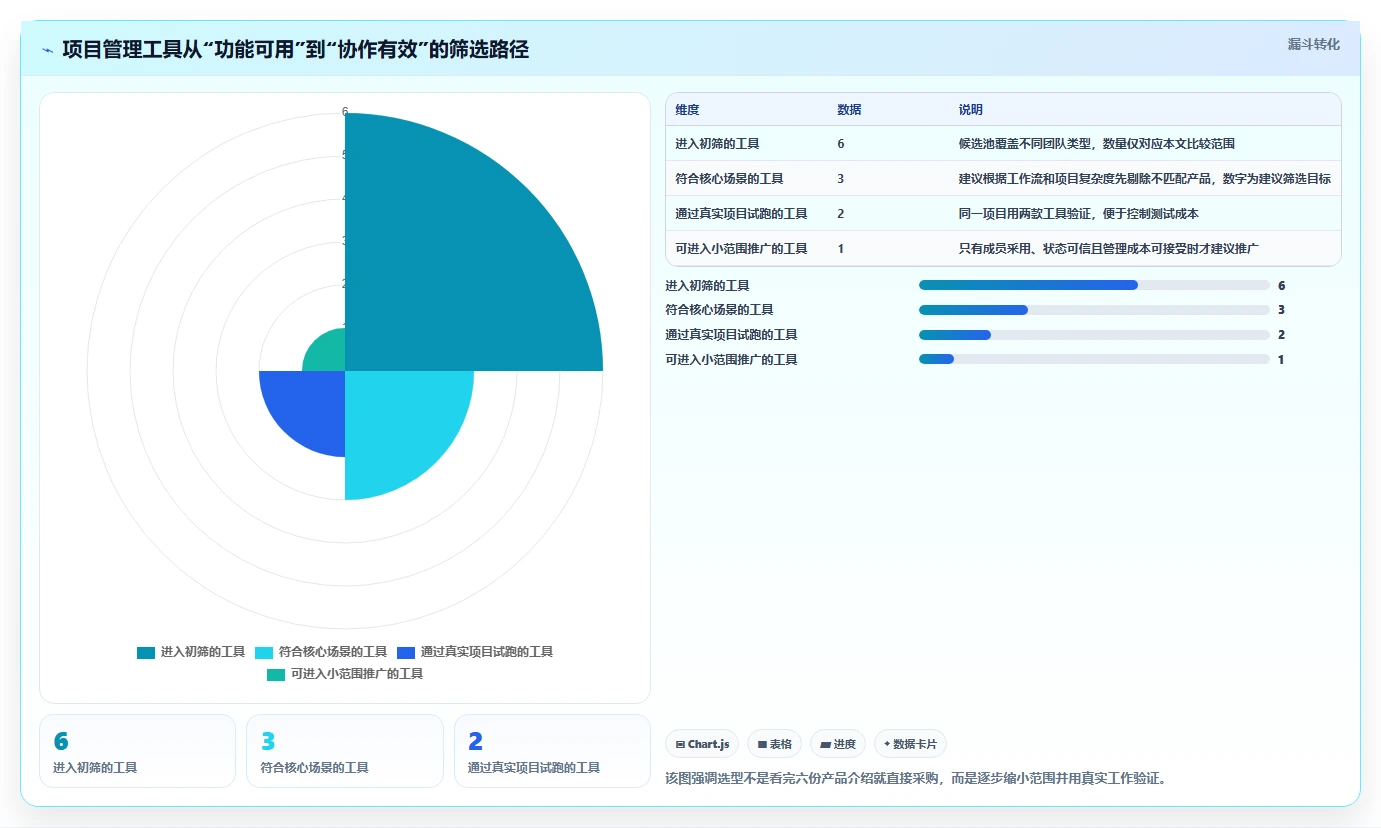Click the description starting 同一项目用两款工具验证
The width and height of the screenshot is (1381, 828).
coord(1078,214)
